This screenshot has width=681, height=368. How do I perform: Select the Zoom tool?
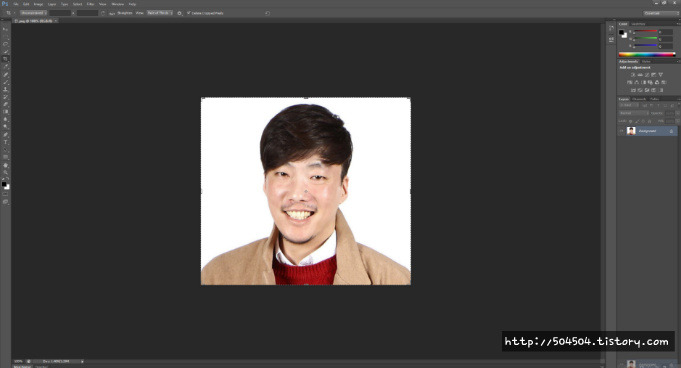pos(5,172)
